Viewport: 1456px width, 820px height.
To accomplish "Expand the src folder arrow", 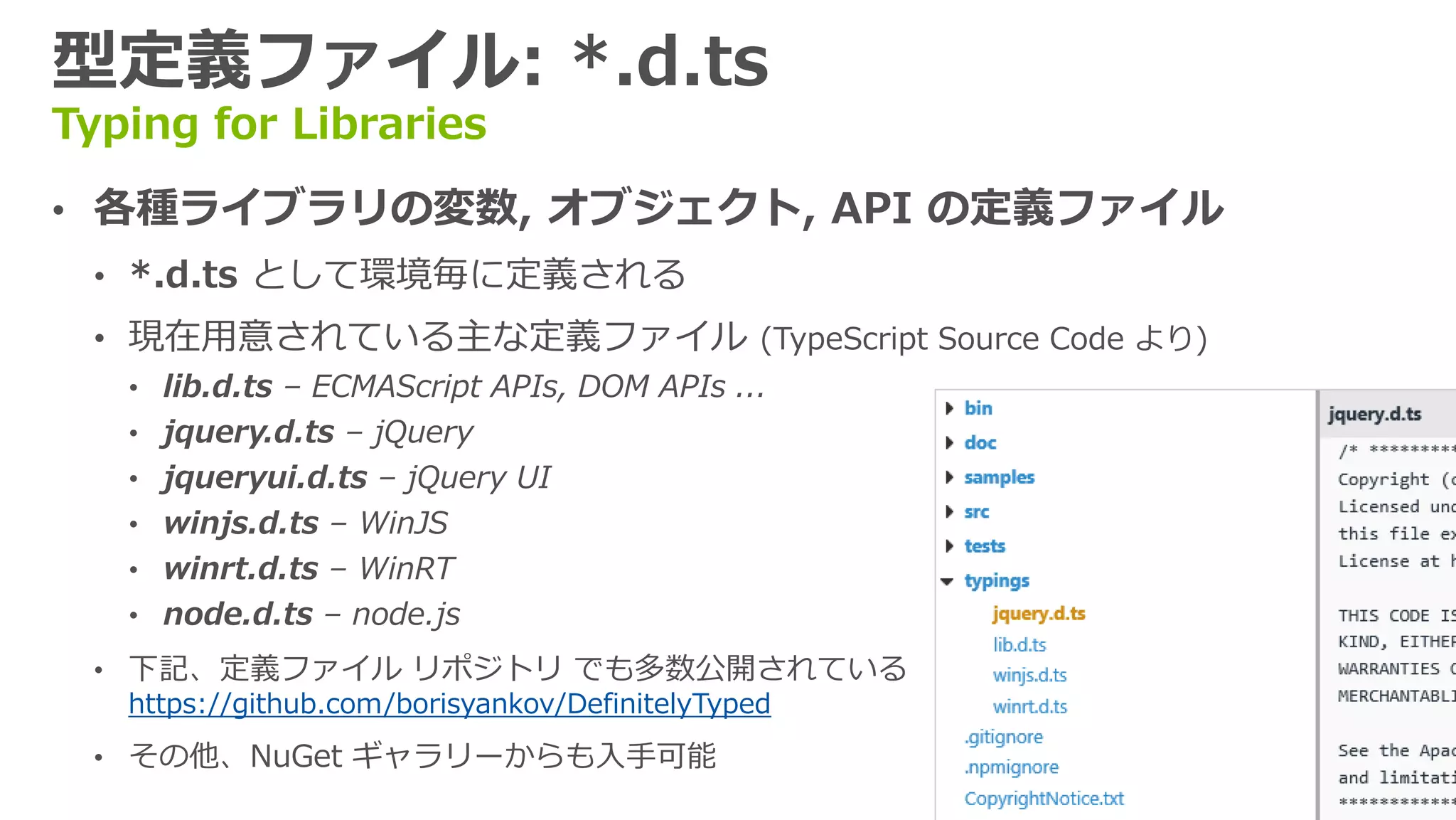I will tap(949, 511).
